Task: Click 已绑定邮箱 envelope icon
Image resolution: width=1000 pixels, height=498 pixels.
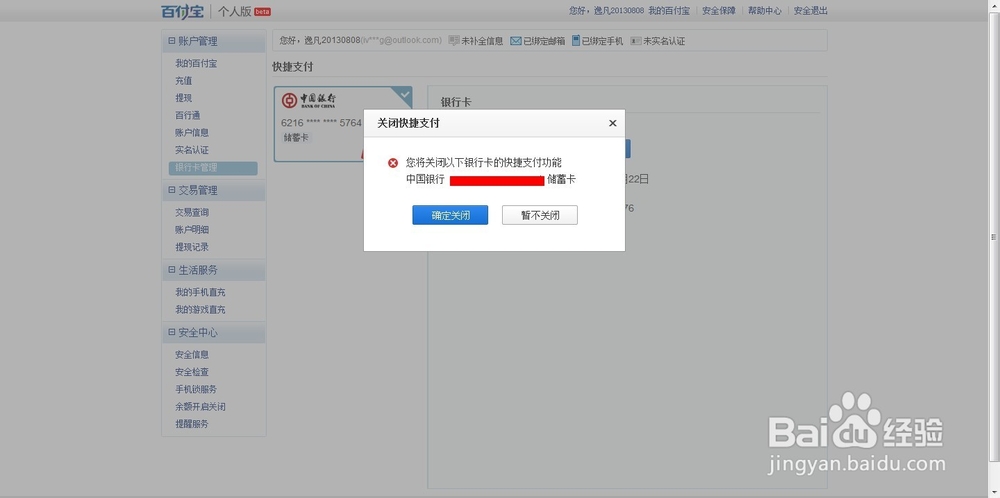Action: pyautogui.click(x=516, y=41)
